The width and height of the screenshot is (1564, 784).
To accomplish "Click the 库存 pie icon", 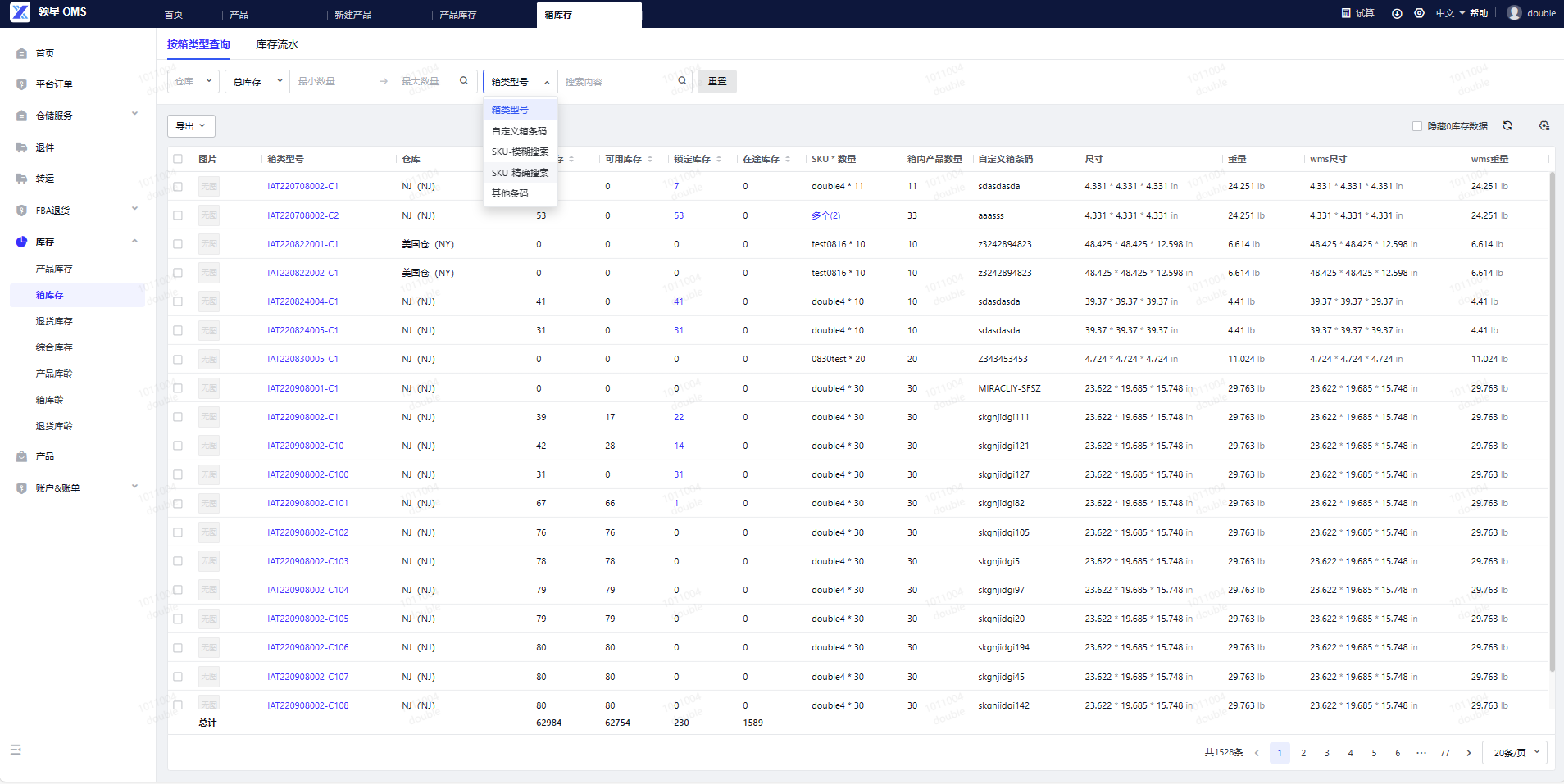I will click(x=21, y=242).
